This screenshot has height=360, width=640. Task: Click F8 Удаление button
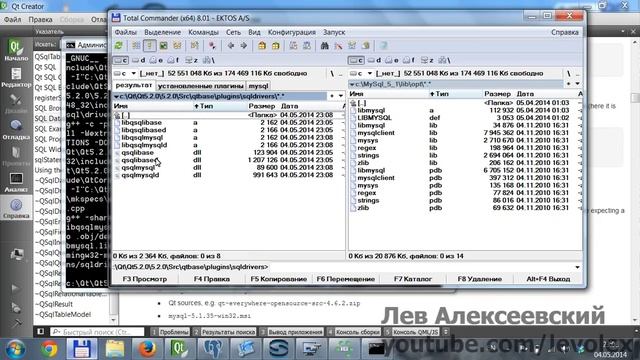480,279
